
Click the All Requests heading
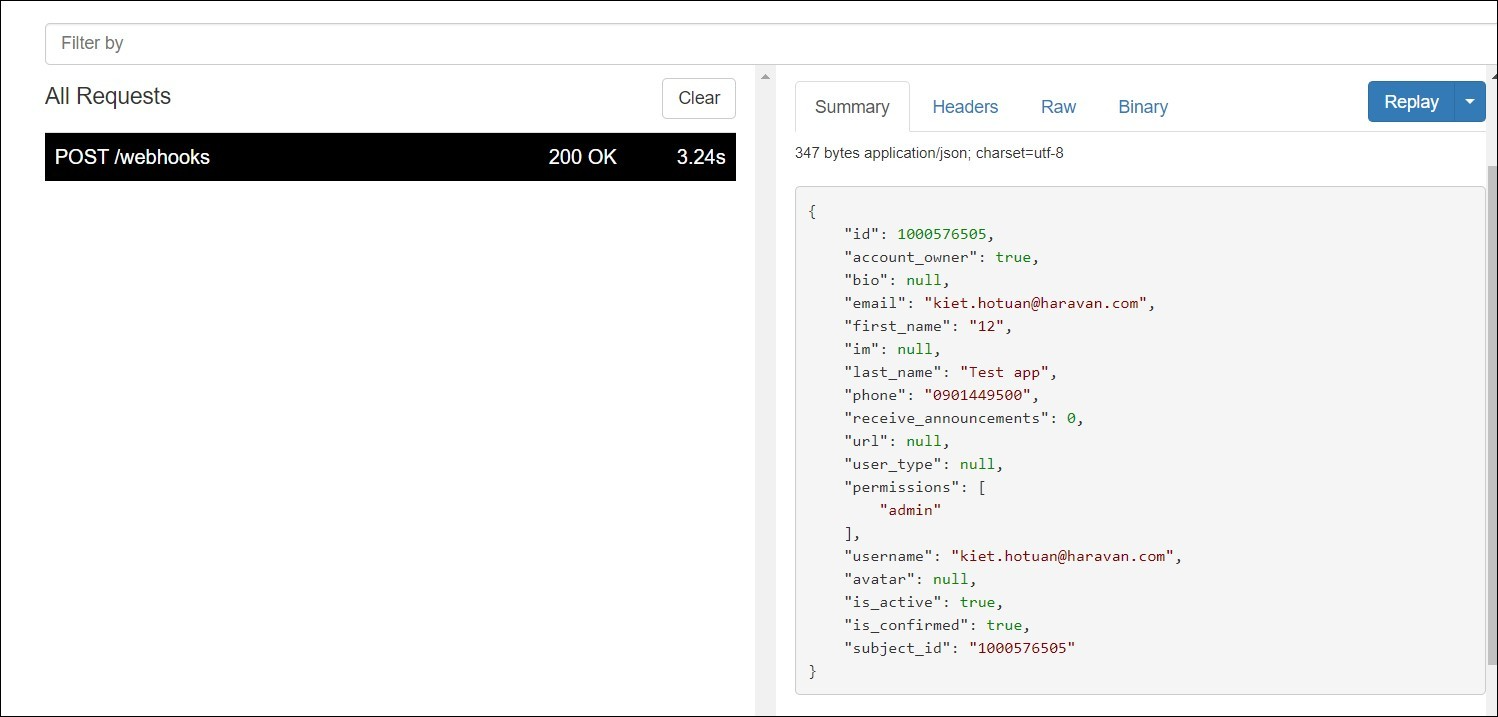point(107,96)
